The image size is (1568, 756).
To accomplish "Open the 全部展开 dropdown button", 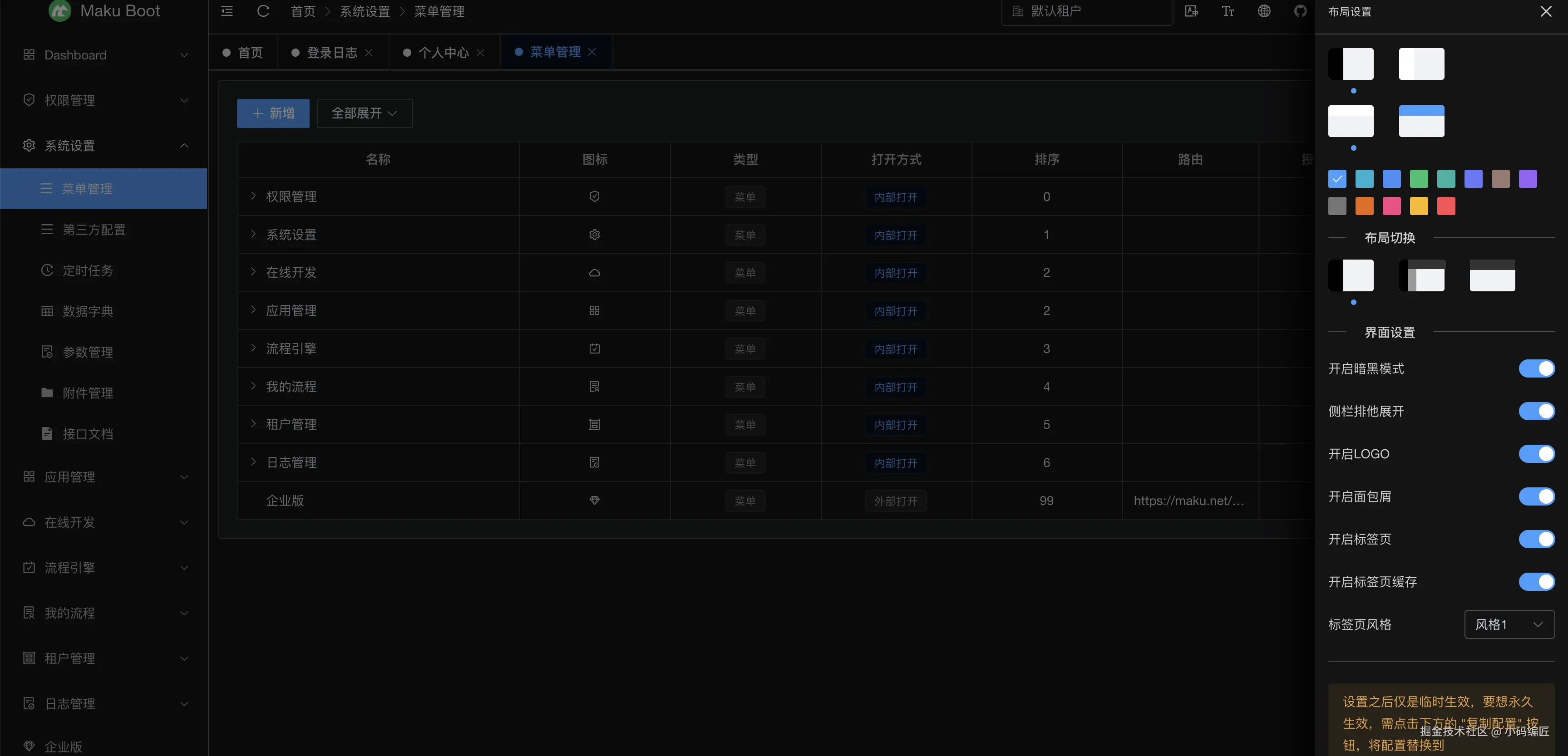I will pos(364,113).
